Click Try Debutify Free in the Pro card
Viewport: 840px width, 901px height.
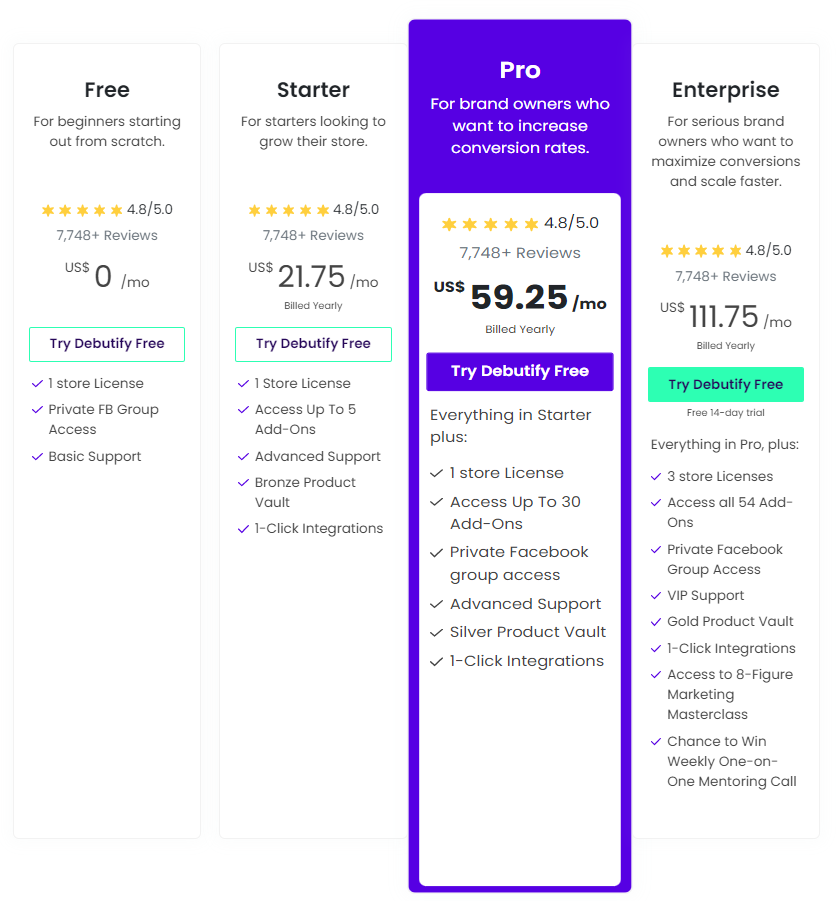[x=519, y=371]
